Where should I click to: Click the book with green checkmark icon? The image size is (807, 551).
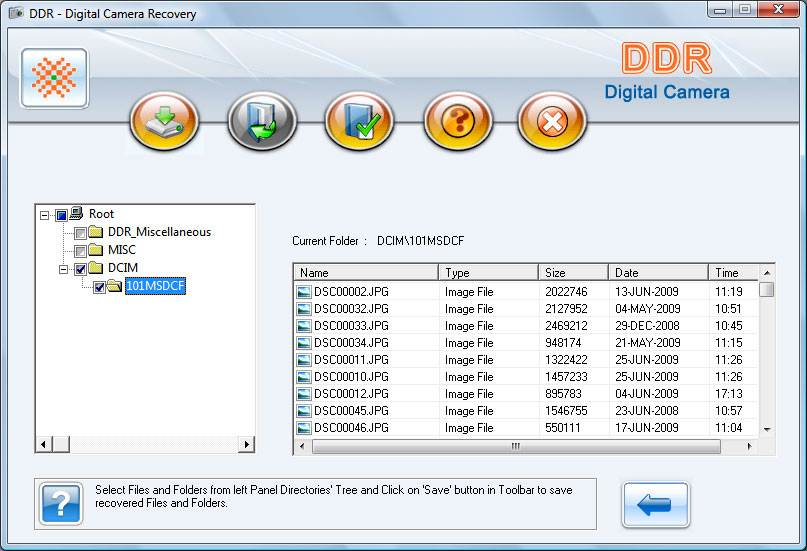coord(359,121)
